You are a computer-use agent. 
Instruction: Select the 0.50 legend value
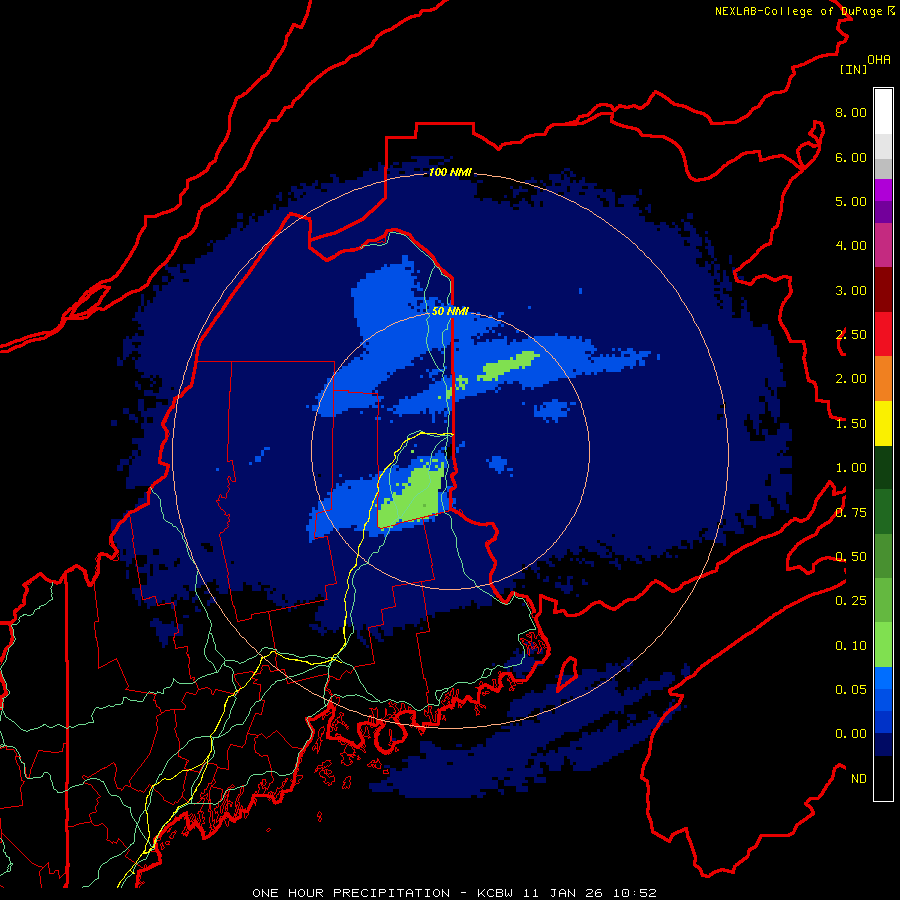click(851, 557)
